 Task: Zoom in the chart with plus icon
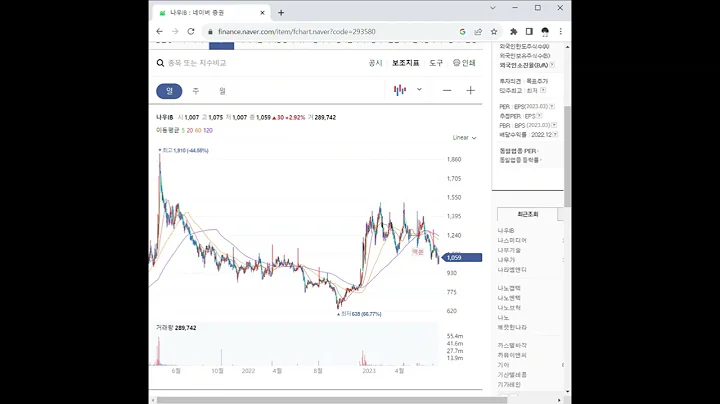(x=470, y=90)
